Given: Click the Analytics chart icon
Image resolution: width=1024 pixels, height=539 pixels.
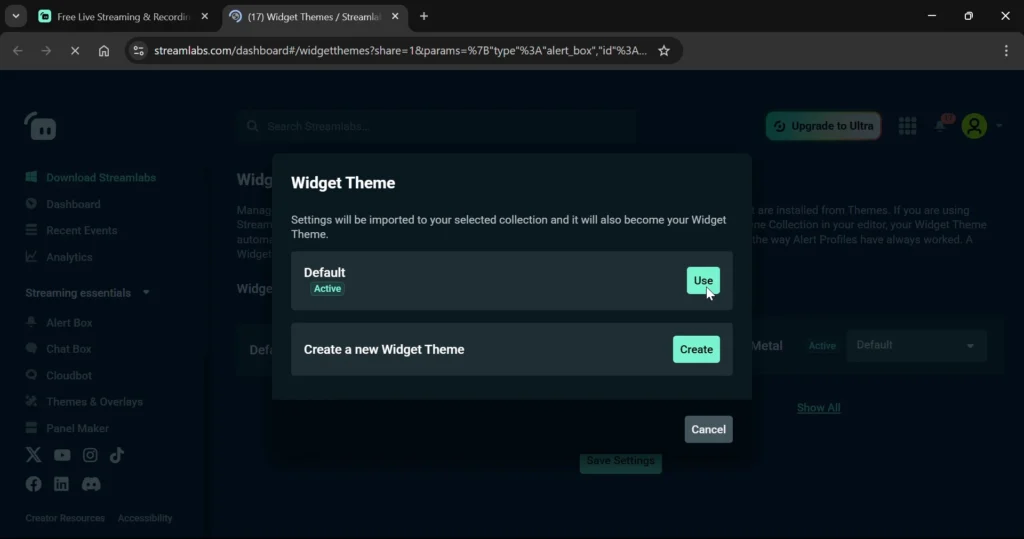Looking at the screenshot, I should pyautogui.click(x=31, y=257).
